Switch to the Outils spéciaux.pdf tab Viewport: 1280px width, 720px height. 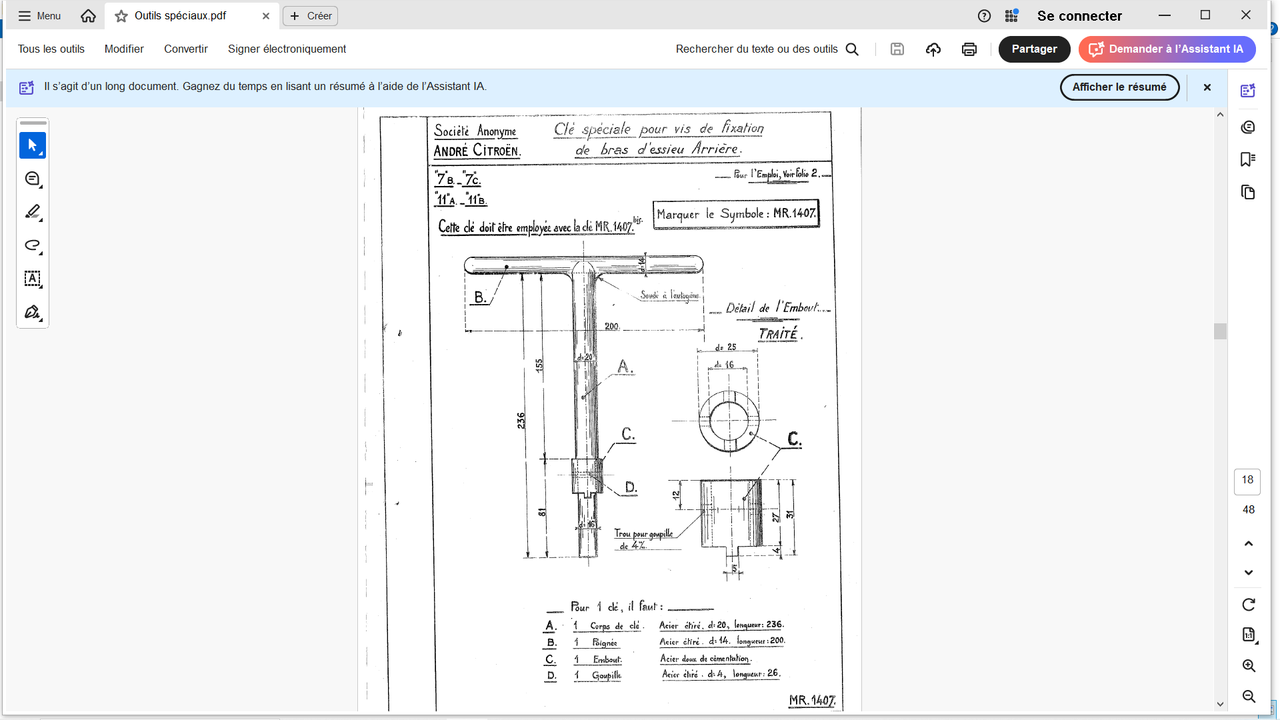pyautogui.click(x=192, y=16)
